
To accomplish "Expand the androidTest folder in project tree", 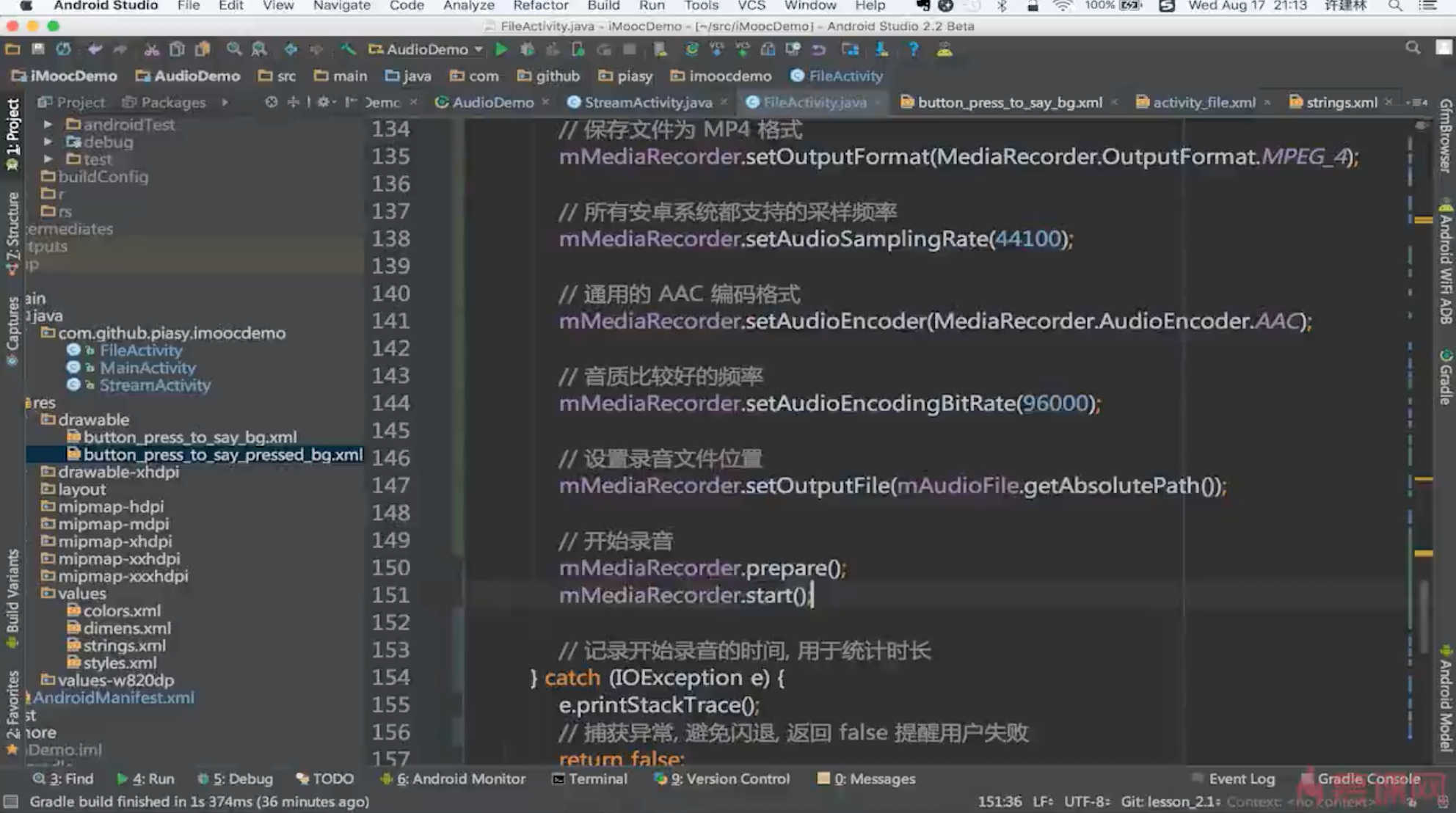I will coord(48,125).
